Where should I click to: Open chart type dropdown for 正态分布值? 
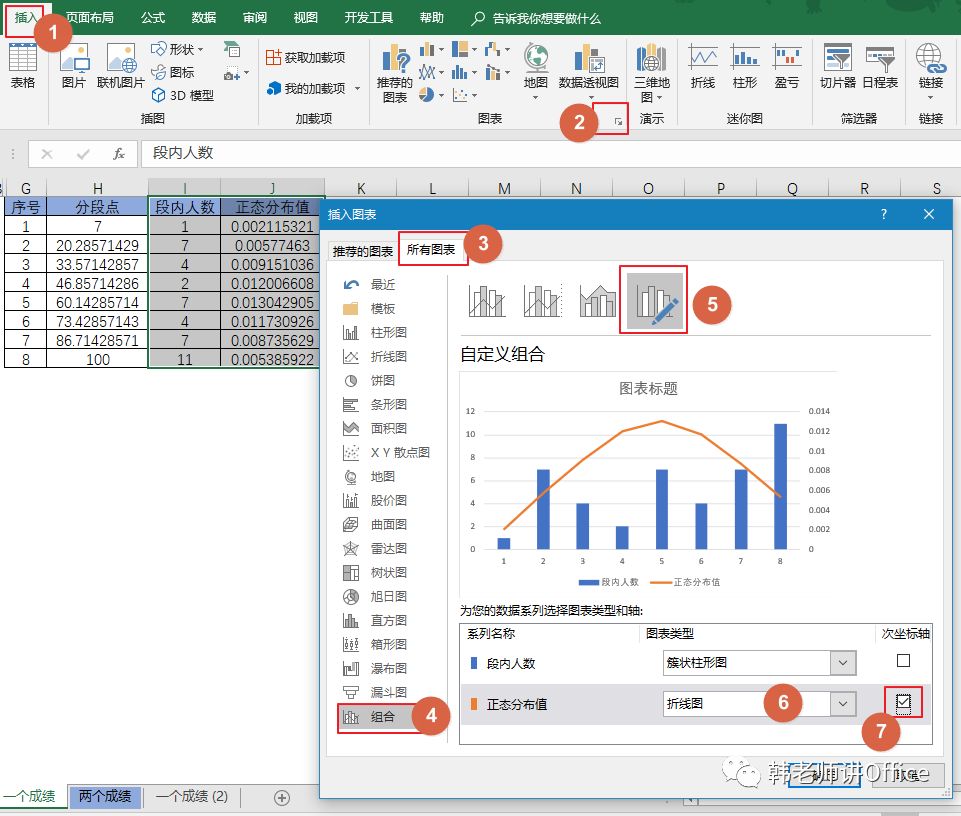(843, 704)
